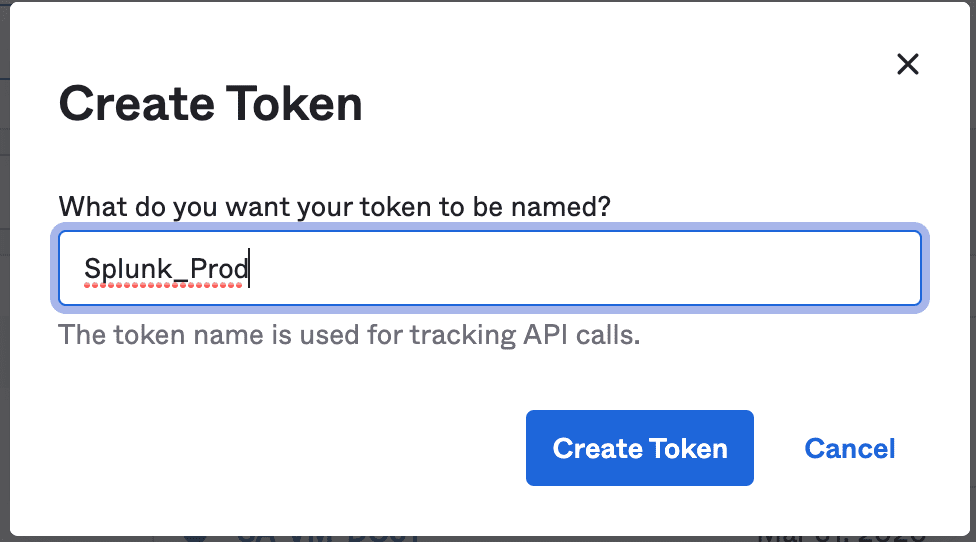Click the partially hidden date text below dialog
Screen dimensions: 976x542
[x=842, y=538]
